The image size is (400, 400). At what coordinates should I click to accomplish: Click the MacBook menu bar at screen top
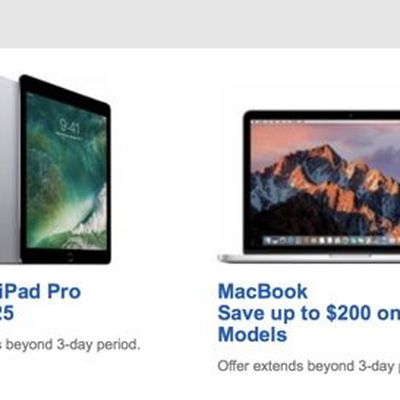click(x=325, y=121)
